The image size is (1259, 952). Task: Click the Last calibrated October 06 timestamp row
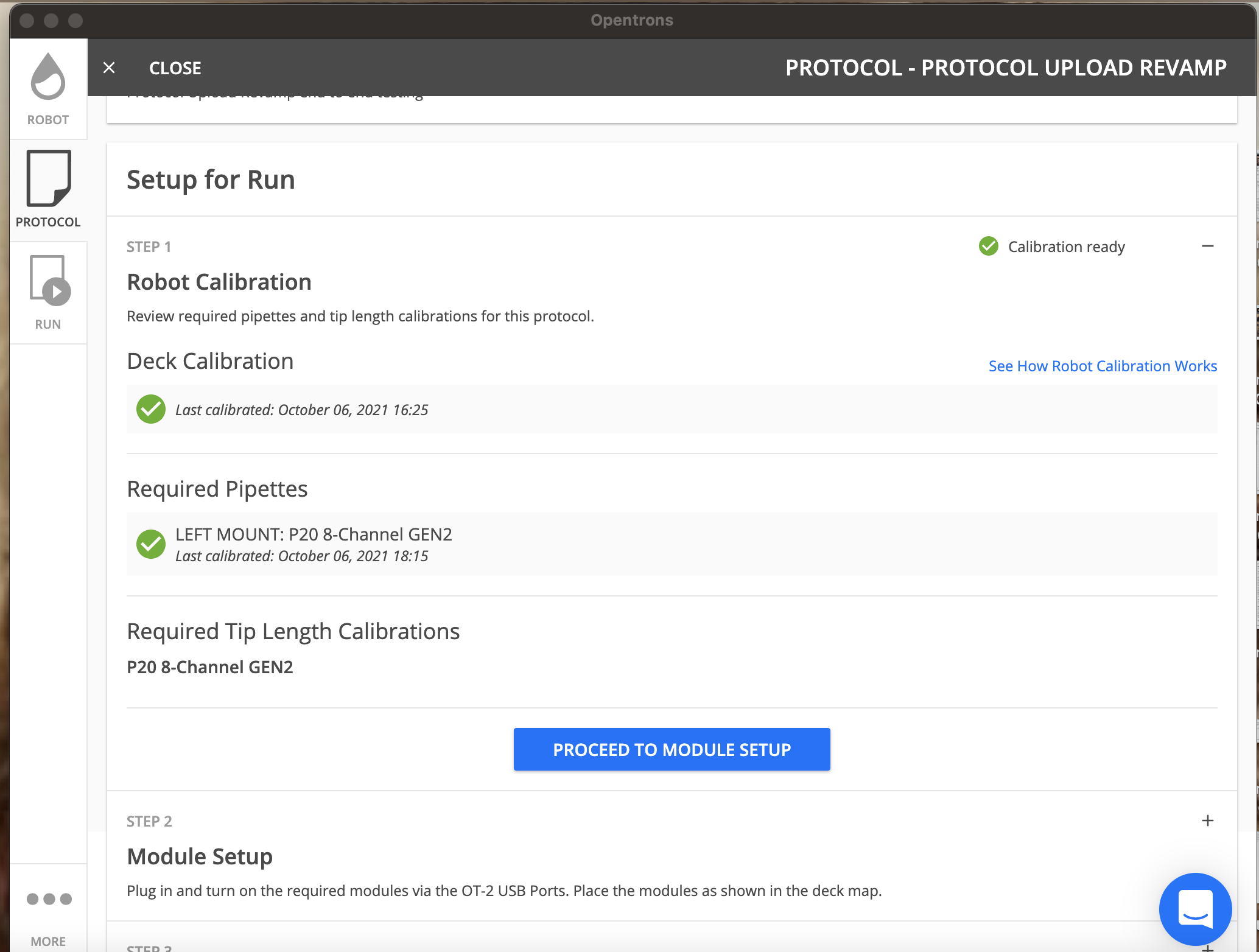pos(301,409)
